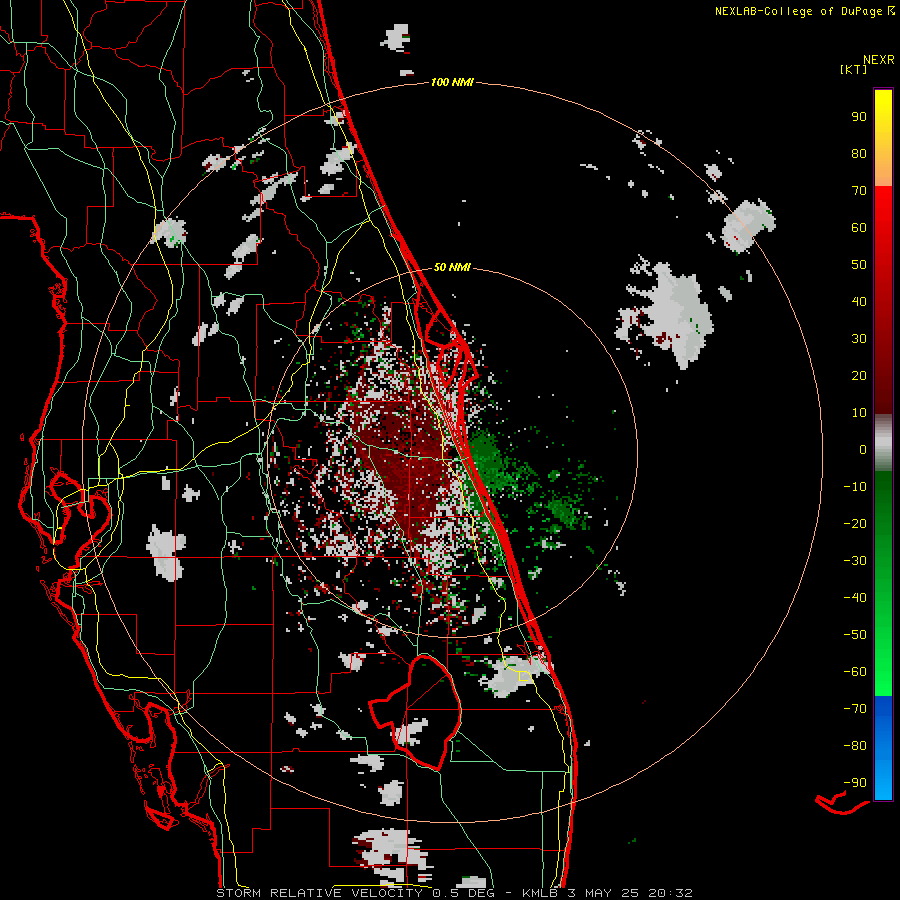This screenshot has height=900, width=900.
Task: Click the NEXR label above the color bar
Action: click(878, 60)
